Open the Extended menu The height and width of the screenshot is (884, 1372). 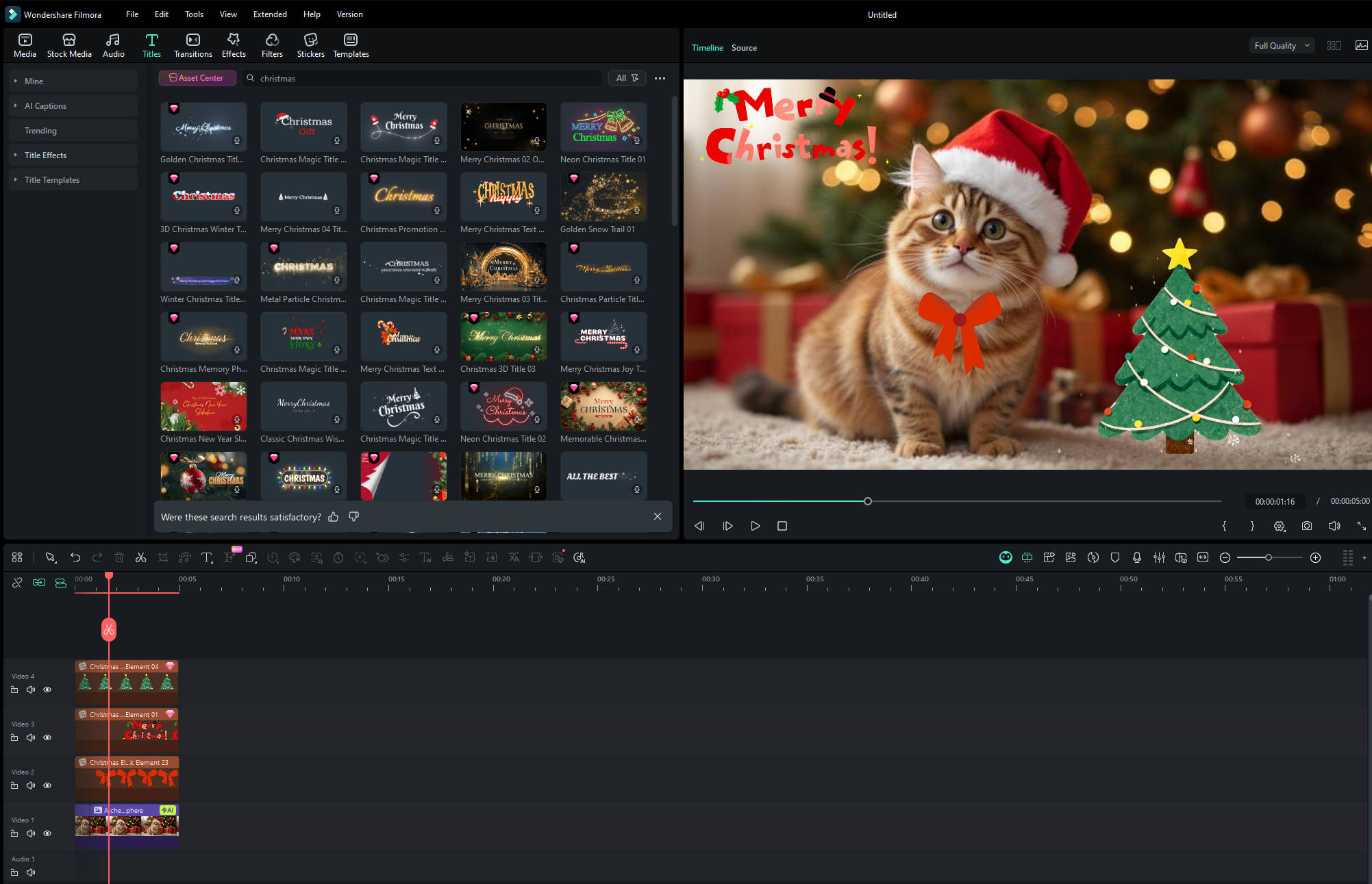click(269, 14)
